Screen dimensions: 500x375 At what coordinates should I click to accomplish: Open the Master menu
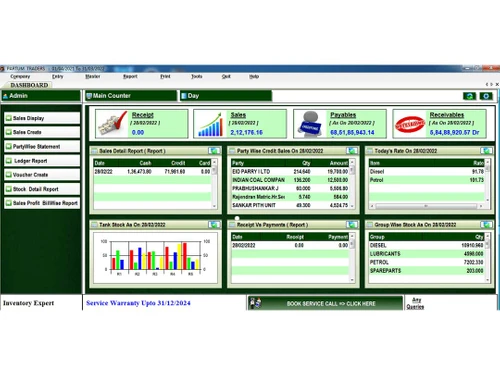pos(93,76)
